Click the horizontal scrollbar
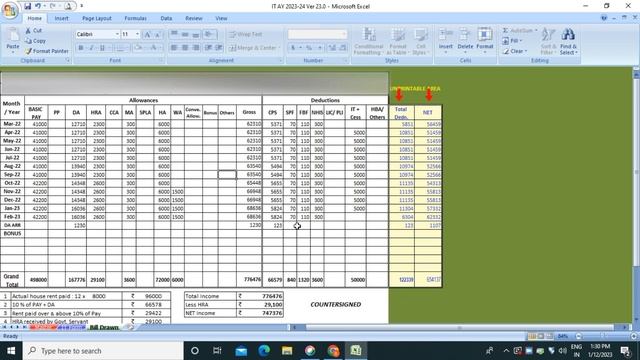 point(460,327)
